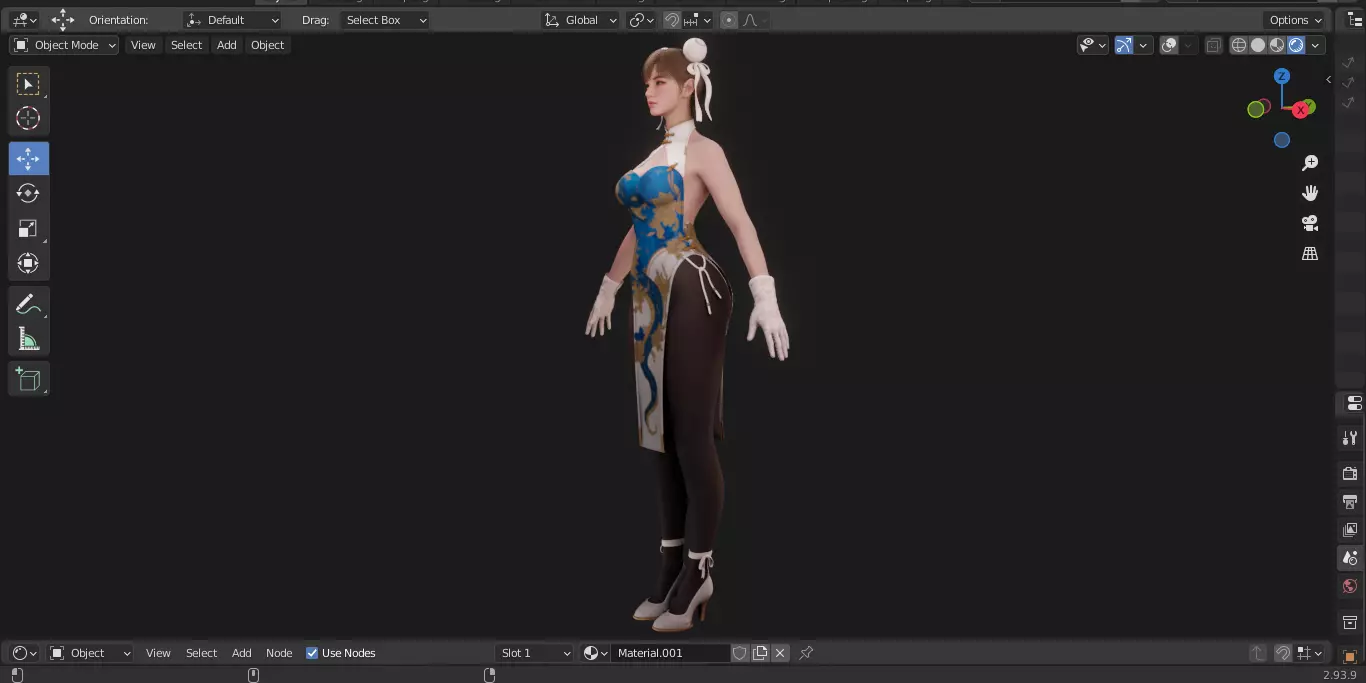This screenshot has height=683, width=1366.
Task: Browse materials with sphere icon
Action: 594,653
